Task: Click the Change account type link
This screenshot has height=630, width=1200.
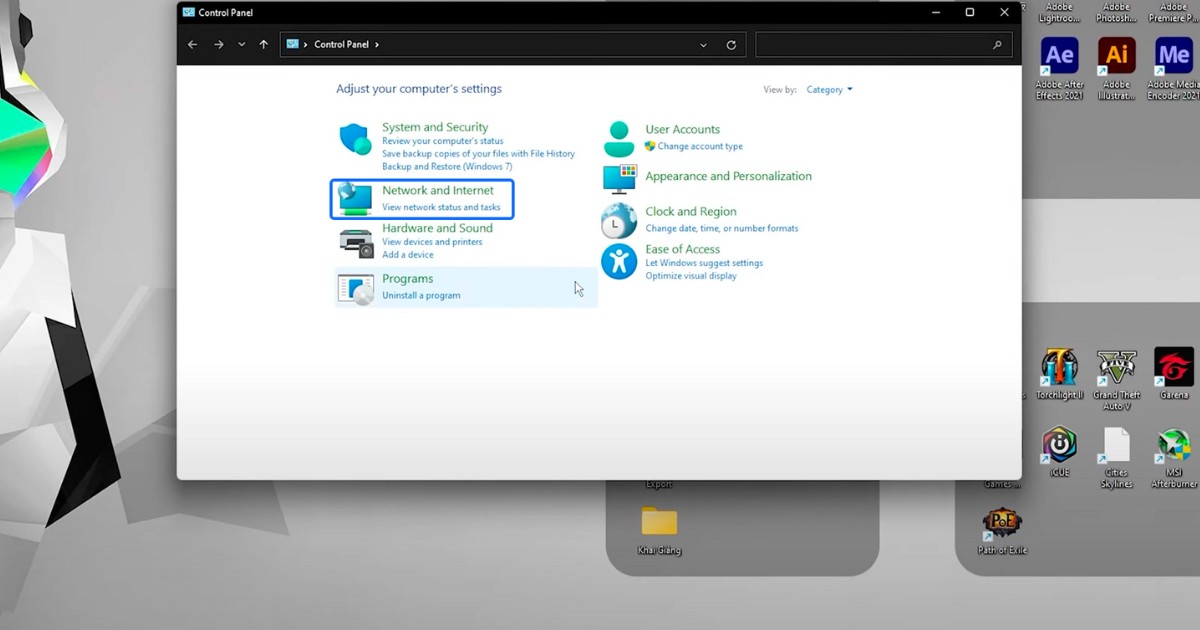Action: pos(700,146)
